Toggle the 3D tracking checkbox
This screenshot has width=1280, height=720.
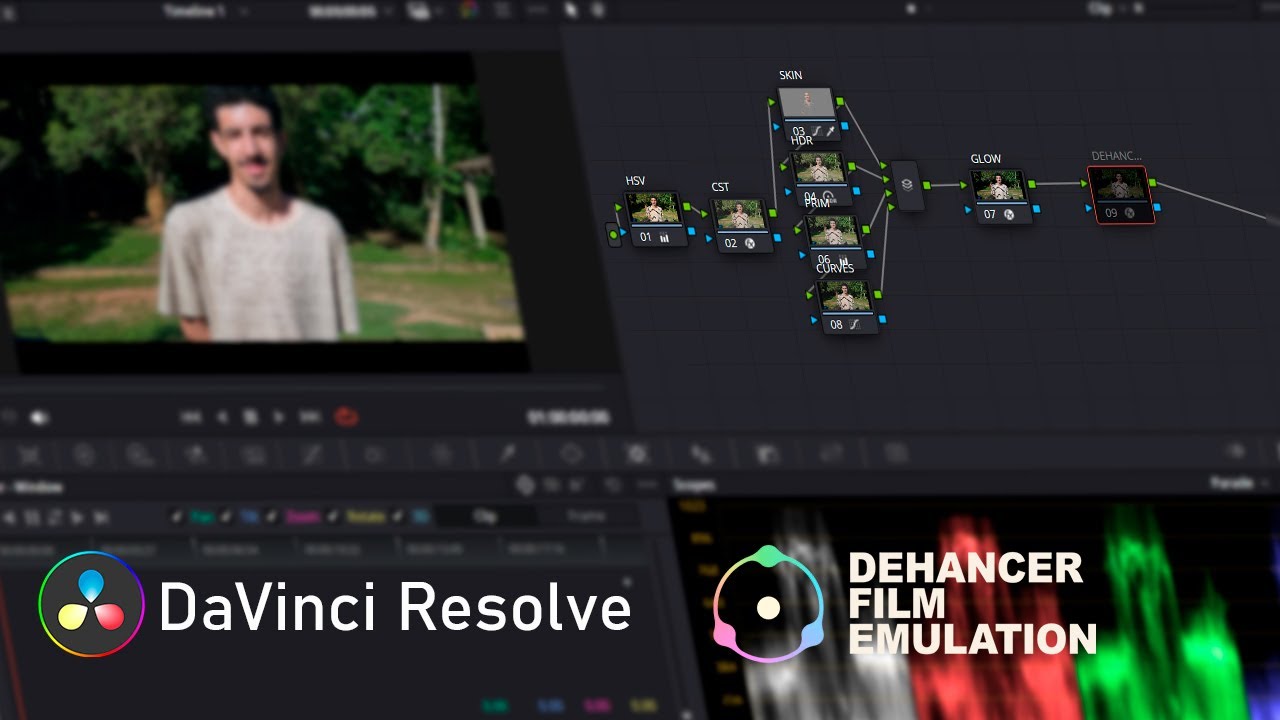pyautogui.click(x=400, y=517)
